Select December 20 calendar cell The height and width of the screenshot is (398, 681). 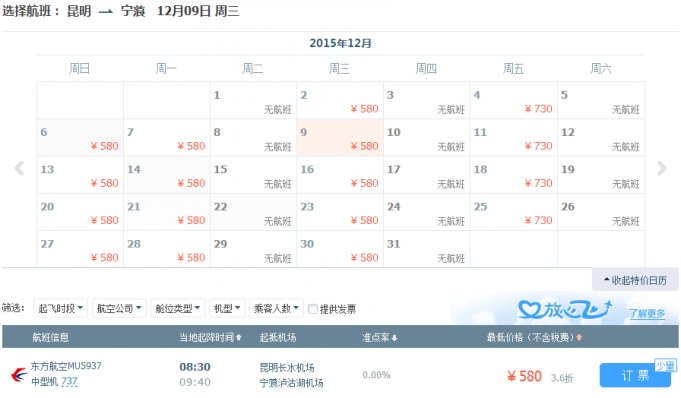pos(80,212)
